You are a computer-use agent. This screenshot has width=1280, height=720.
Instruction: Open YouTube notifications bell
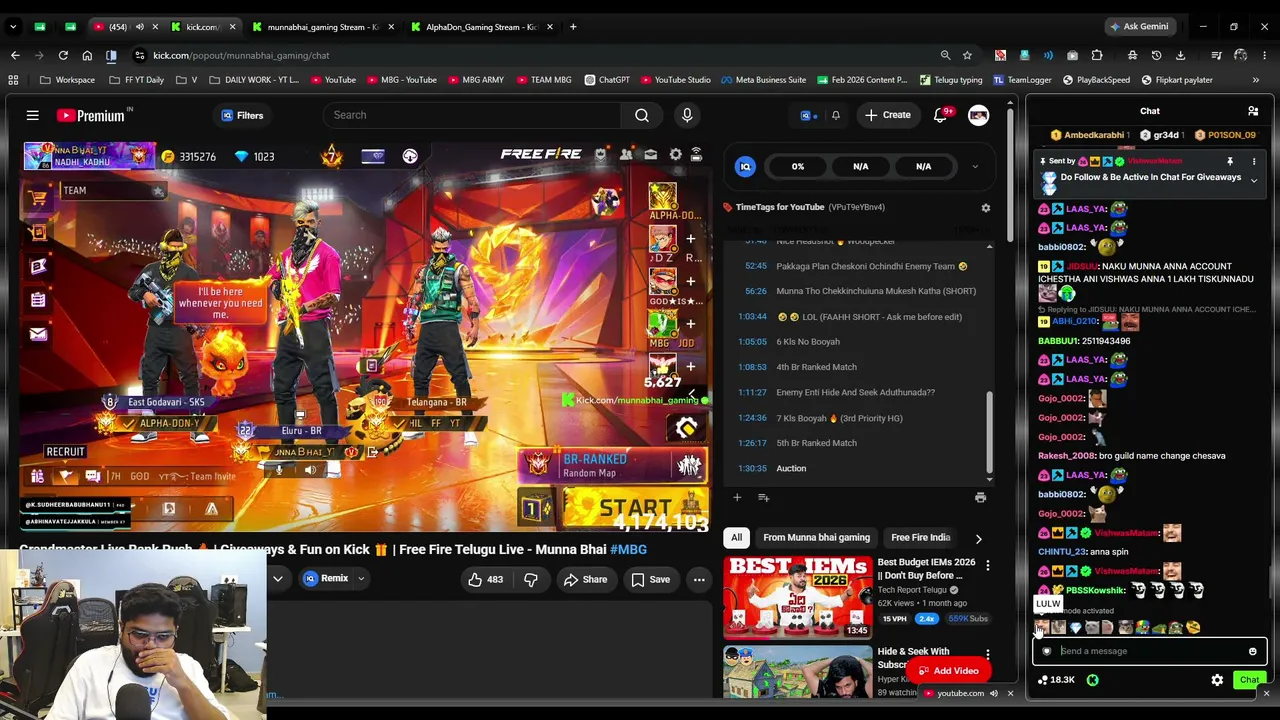(941, 115)
